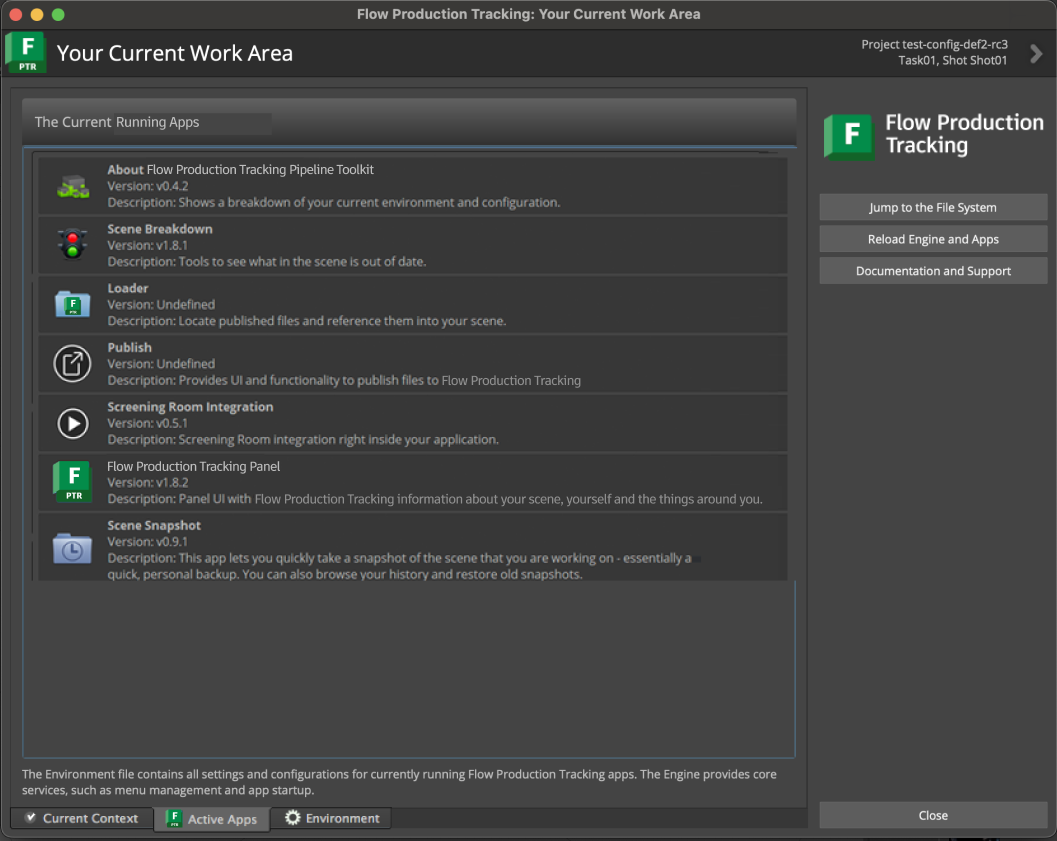Click Jump to the File System
1057x841 pixels.
933,208
